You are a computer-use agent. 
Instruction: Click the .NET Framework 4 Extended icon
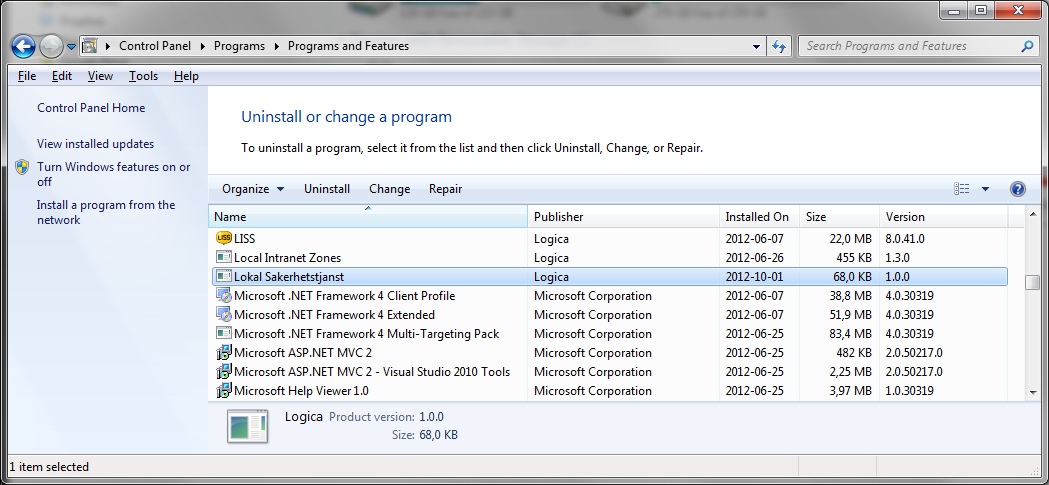(224, 314)
